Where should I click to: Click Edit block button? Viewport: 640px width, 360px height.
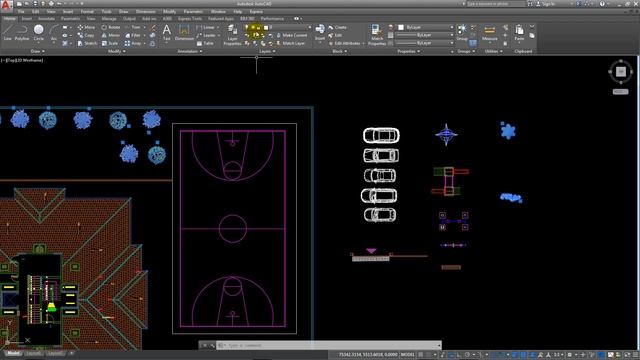tap(335, 36)
